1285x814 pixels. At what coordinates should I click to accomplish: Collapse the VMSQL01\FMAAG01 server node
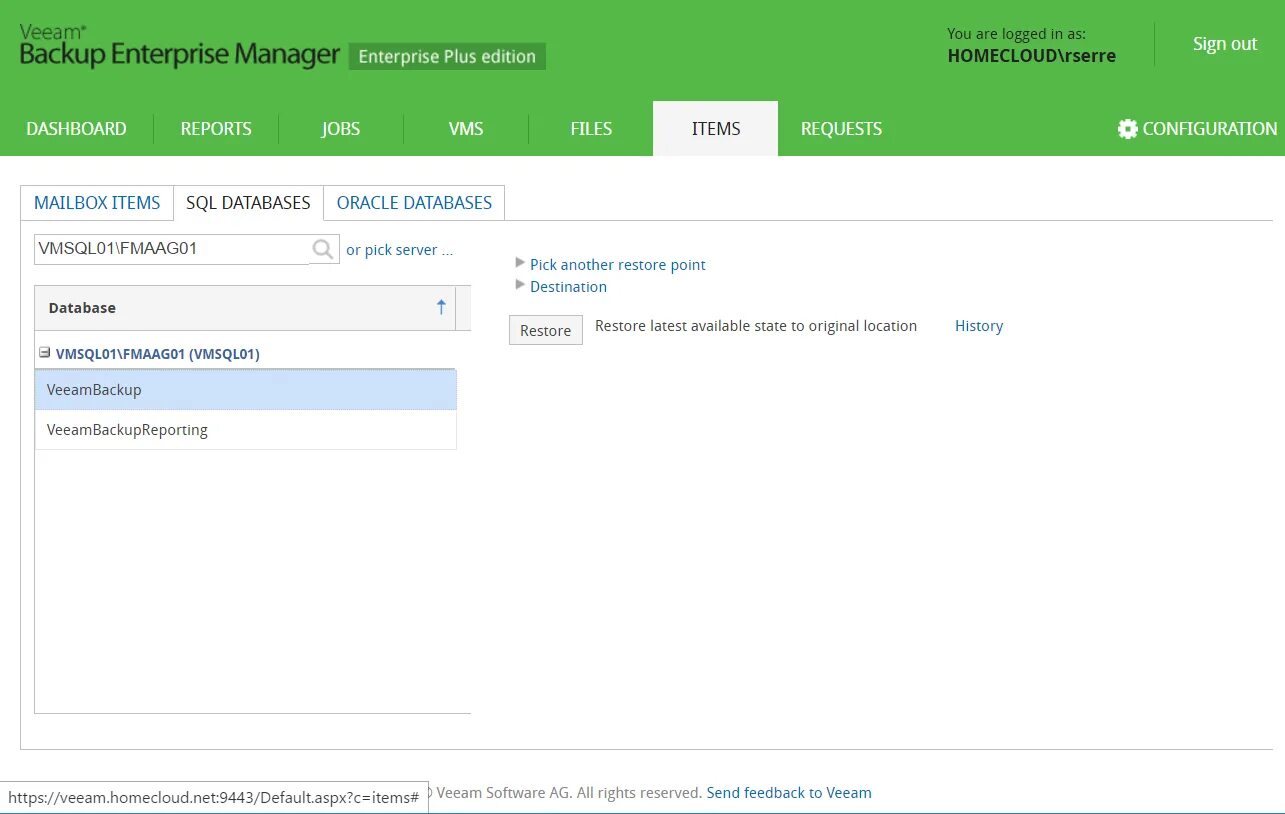(x=44, y=353)
